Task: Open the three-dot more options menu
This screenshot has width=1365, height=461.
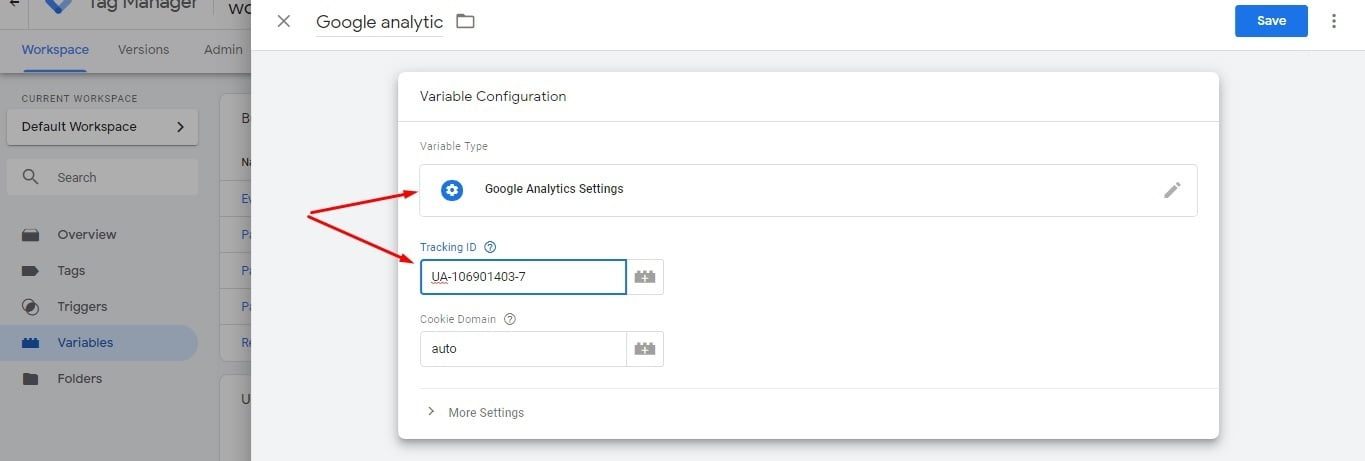Action: [x=1334, y=21]
